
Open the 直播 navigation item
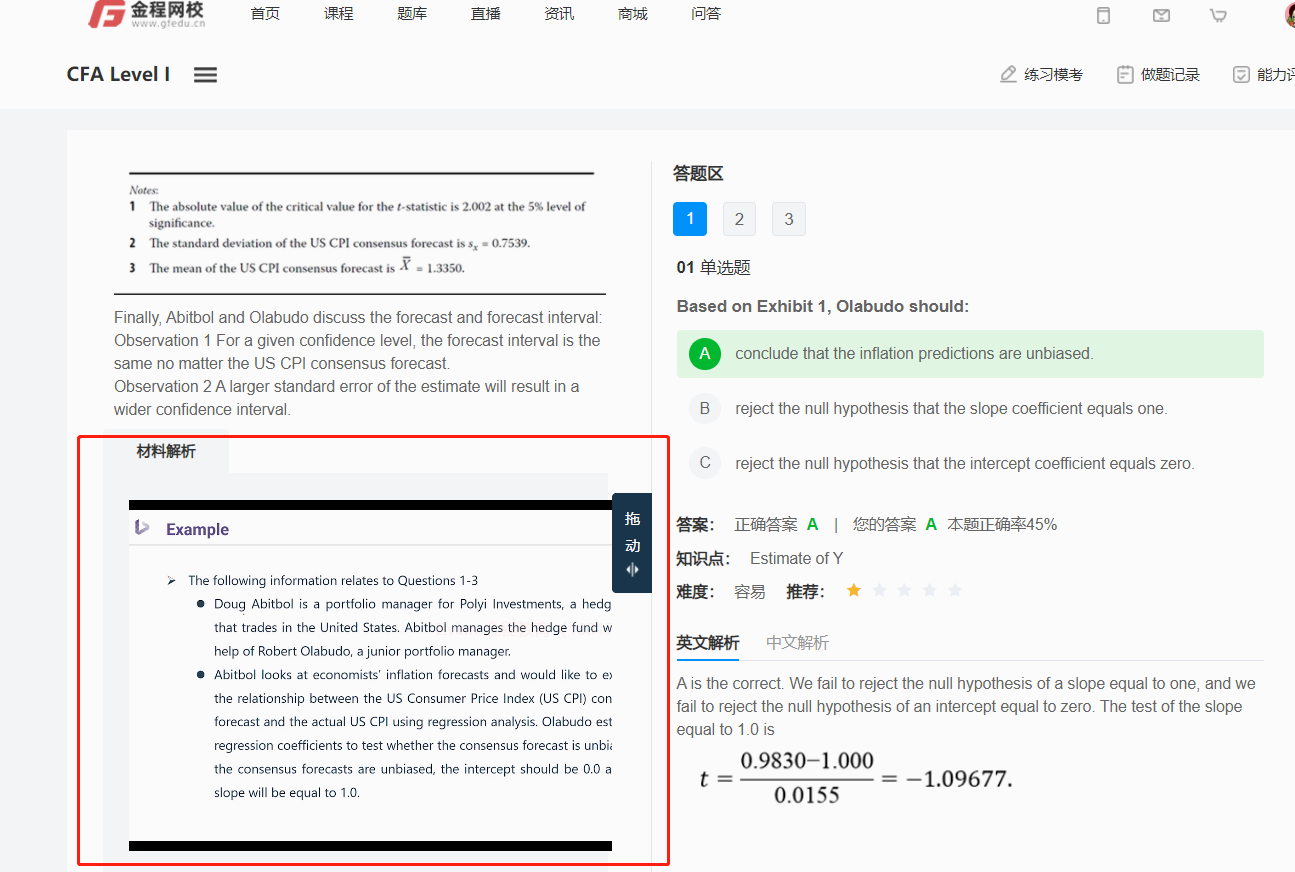click(x=486, y=14)
